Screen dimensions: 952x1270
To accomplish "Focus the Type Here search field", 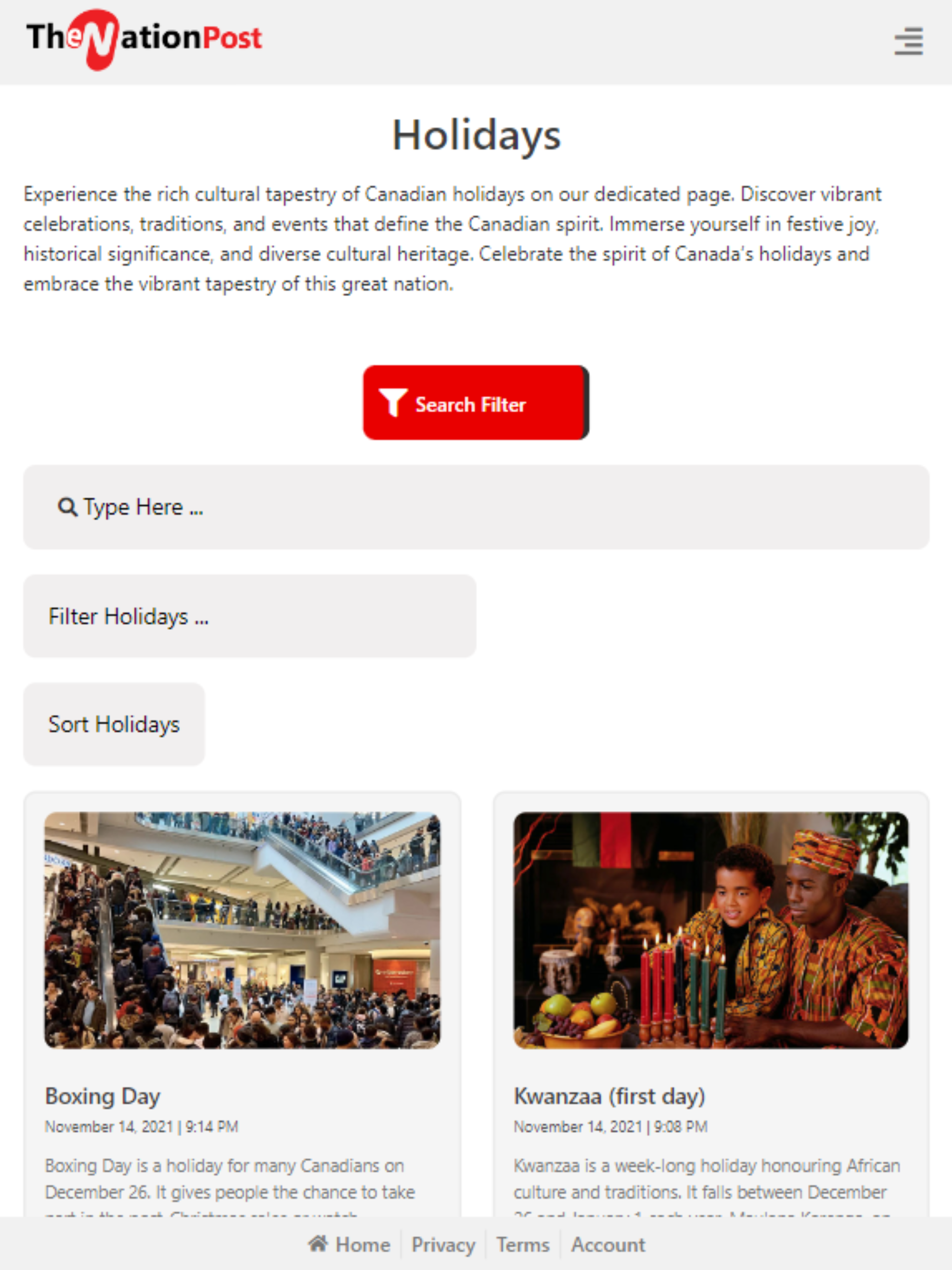I will 476,507.
